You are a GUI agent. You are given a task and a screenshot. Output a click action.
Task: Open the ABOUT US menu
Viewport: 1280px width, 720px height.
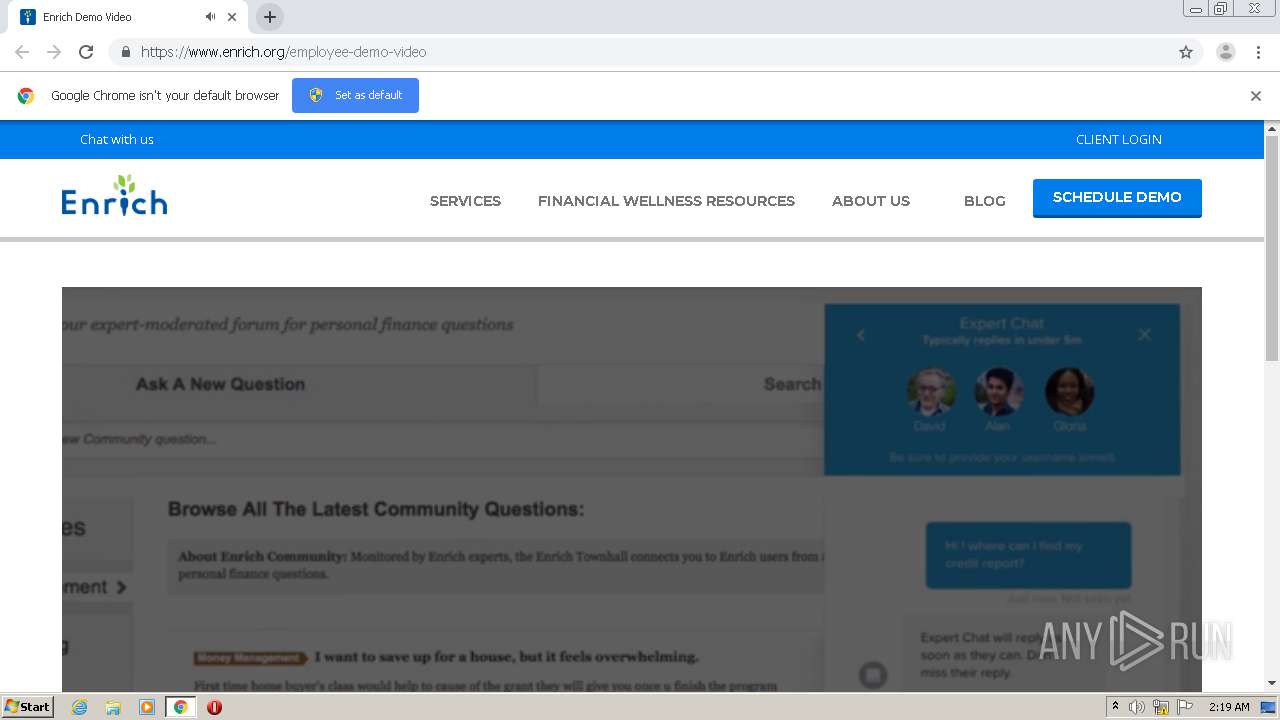[871, 201]
